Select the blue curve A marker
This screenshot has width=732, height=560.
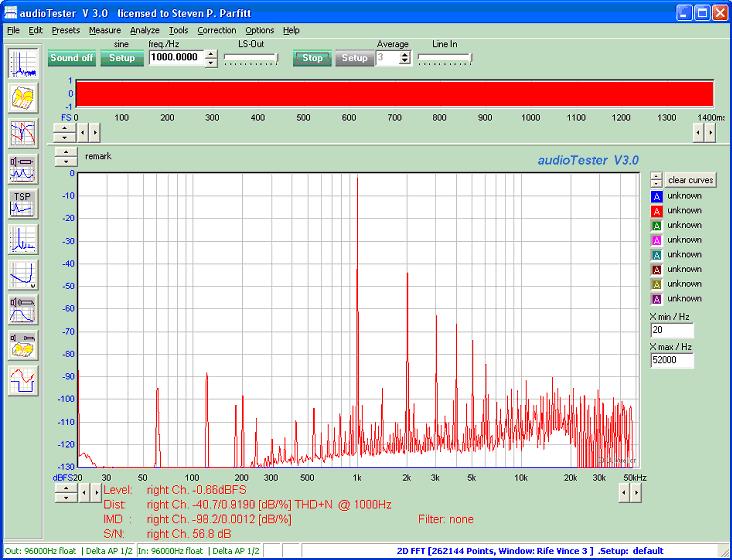pyautogui.click(x=656, y=196)
